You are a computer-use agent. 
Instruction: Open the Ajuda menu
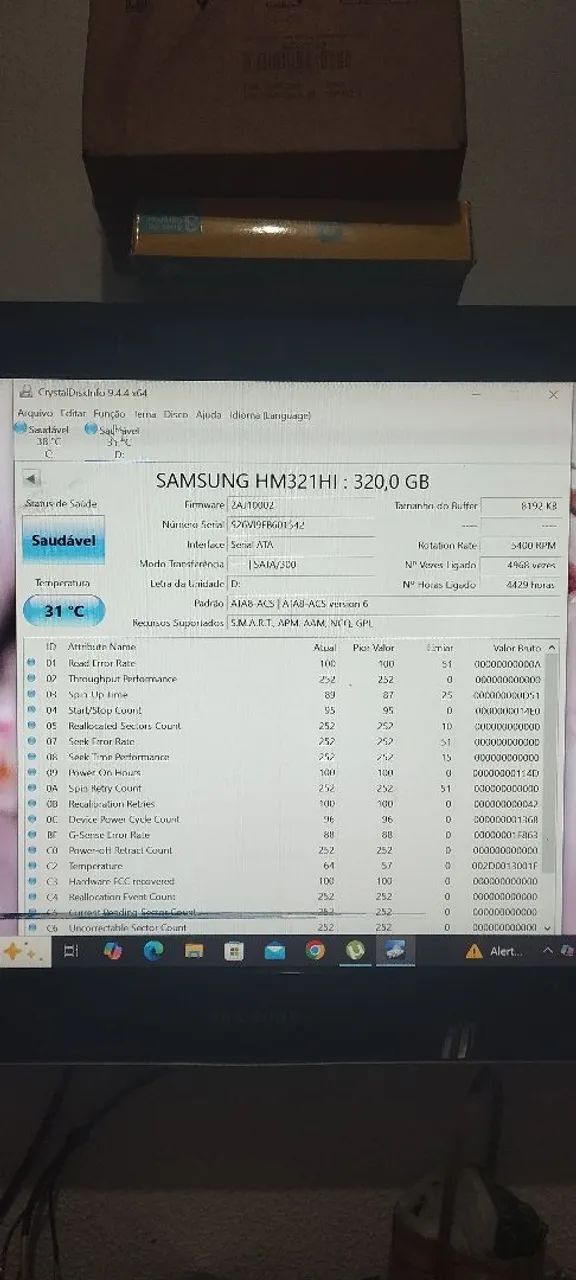coord(209,414)
